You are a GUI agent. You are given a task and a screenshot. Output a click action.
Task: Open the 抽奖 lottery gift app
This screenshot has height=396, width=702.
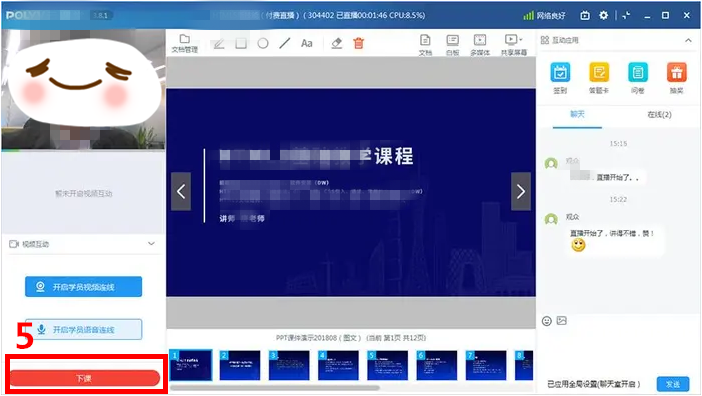click(676, 78)
